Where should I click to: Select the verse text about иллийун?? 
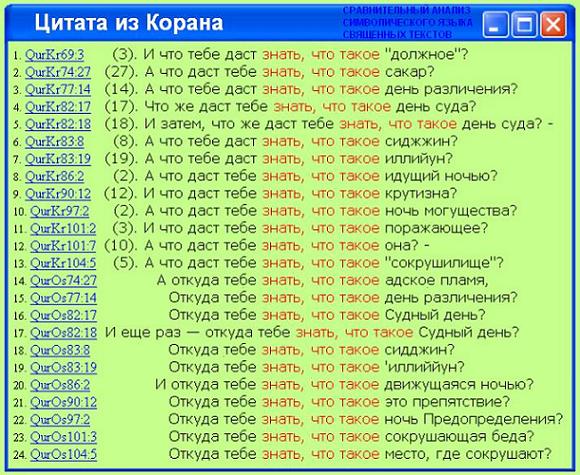[279, 159]
